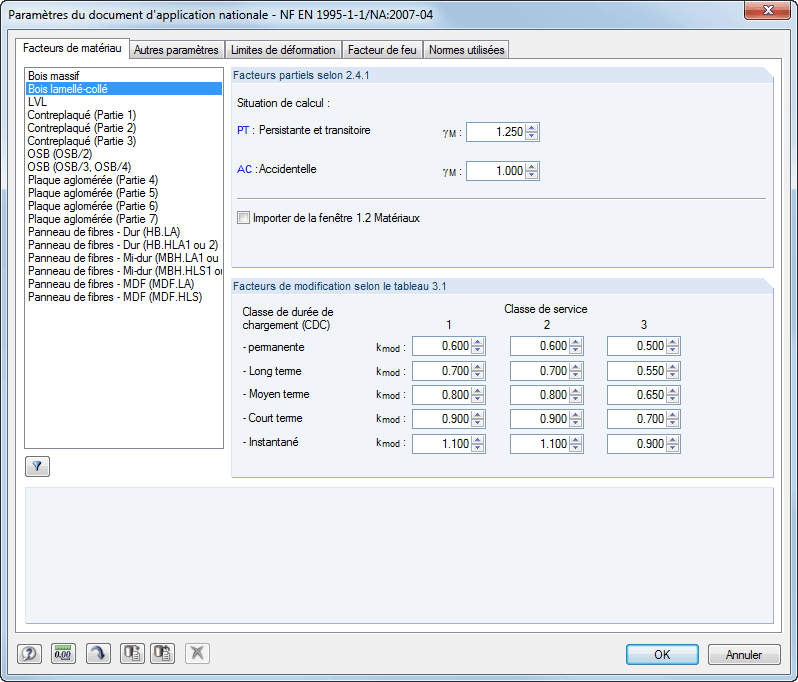Select Plaque aglomérée (Partie 5)
The height and width of the screenshot is (682, 798).
tap(124, 193)
